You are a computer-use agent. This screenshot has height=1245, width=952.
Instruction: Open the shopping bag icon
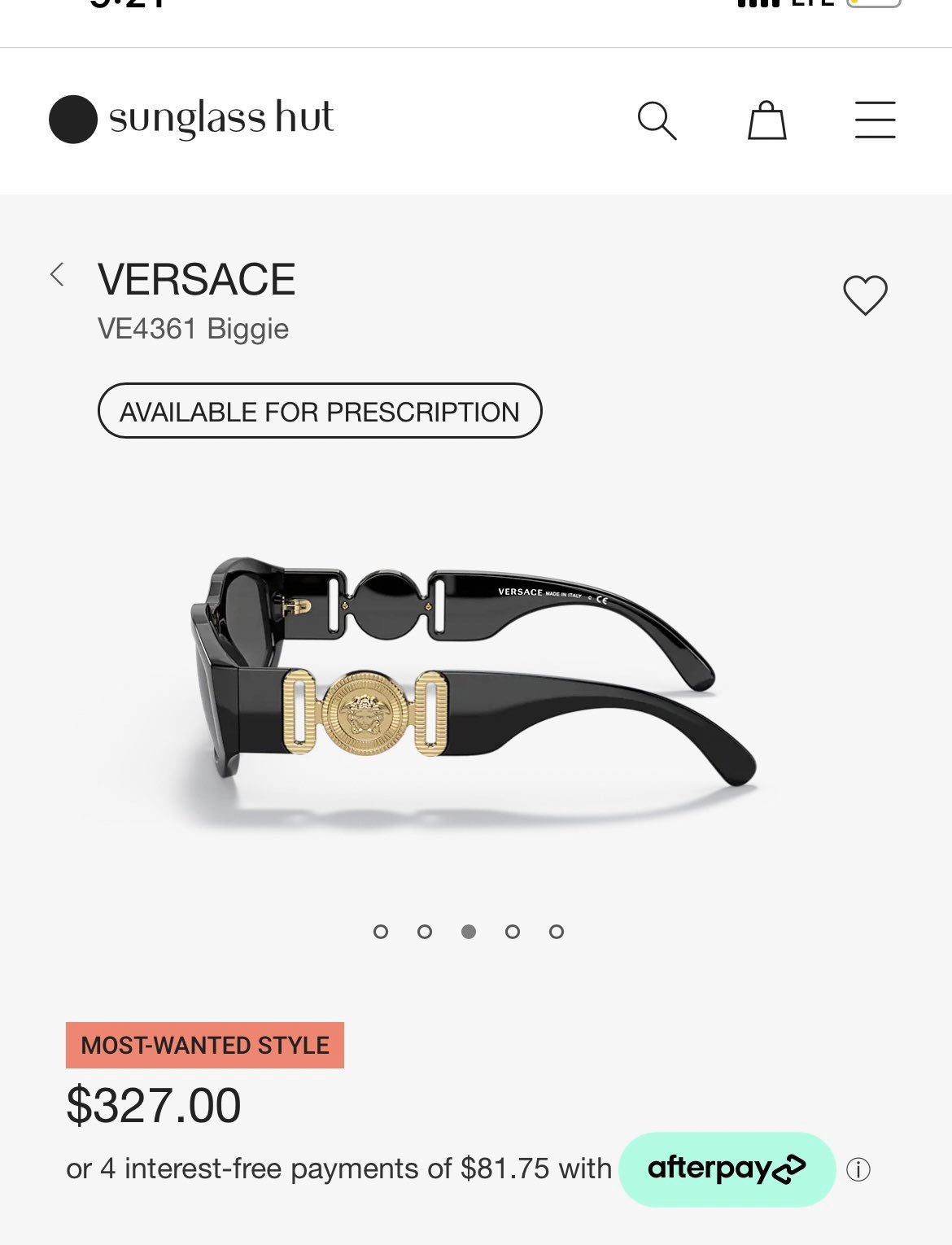pyautogui.click(x=766, y=120)
